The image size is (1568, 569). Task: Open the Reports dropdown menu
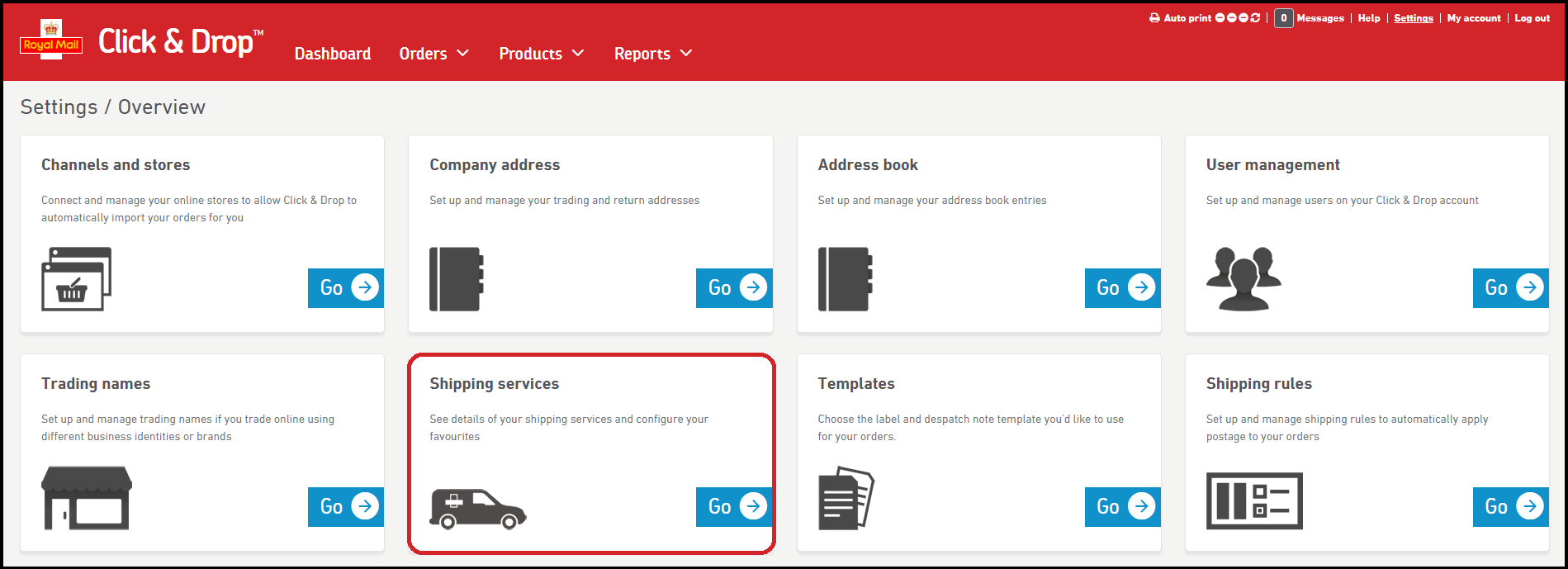point(652,54)
